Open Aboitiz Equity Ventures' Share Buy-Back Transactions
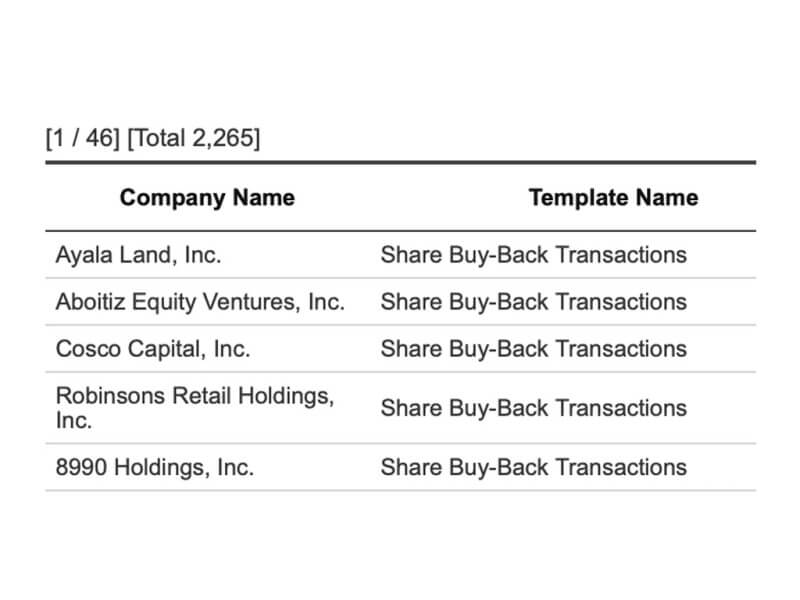The height and width of the screenshot is (600, 800). (533, 302)
